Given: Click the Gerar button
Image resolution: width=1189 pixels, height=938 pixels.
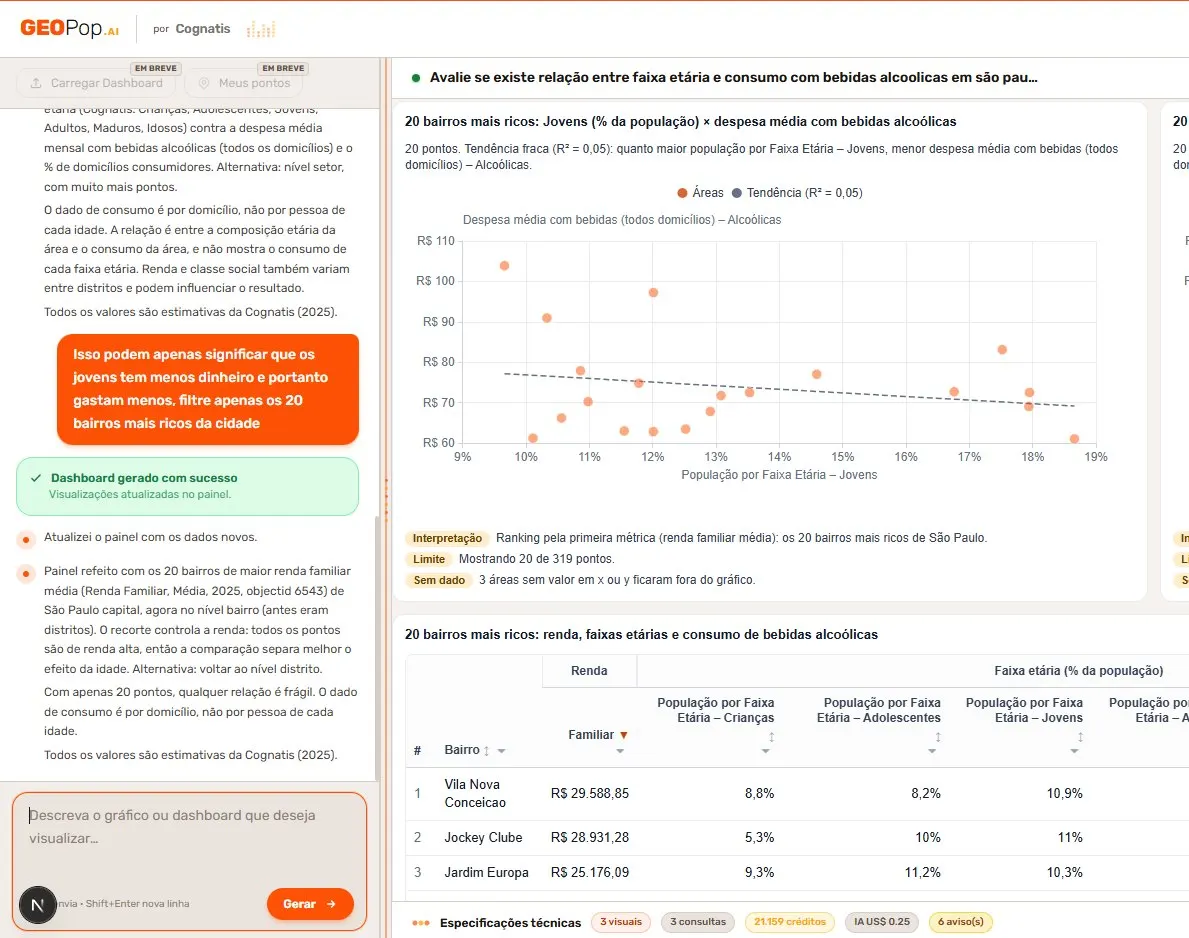Looking at the screenshot, I should (310, 904).
